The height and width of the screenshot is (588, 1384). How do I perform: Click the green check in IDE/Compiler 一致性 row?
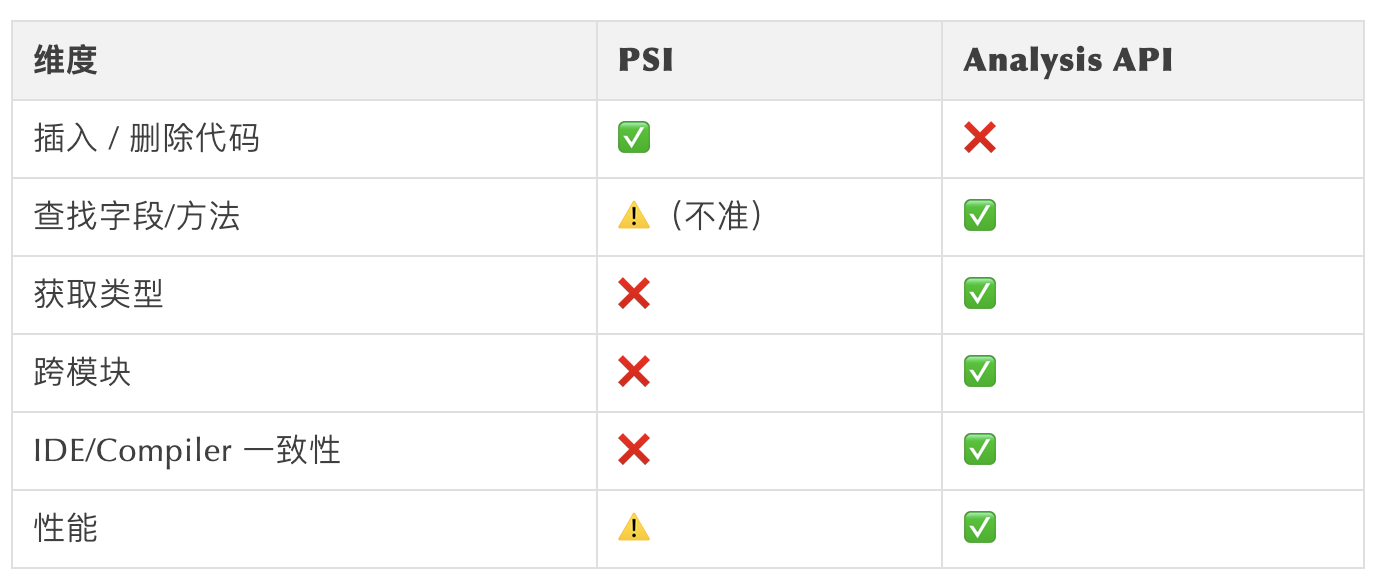point(979,450)
